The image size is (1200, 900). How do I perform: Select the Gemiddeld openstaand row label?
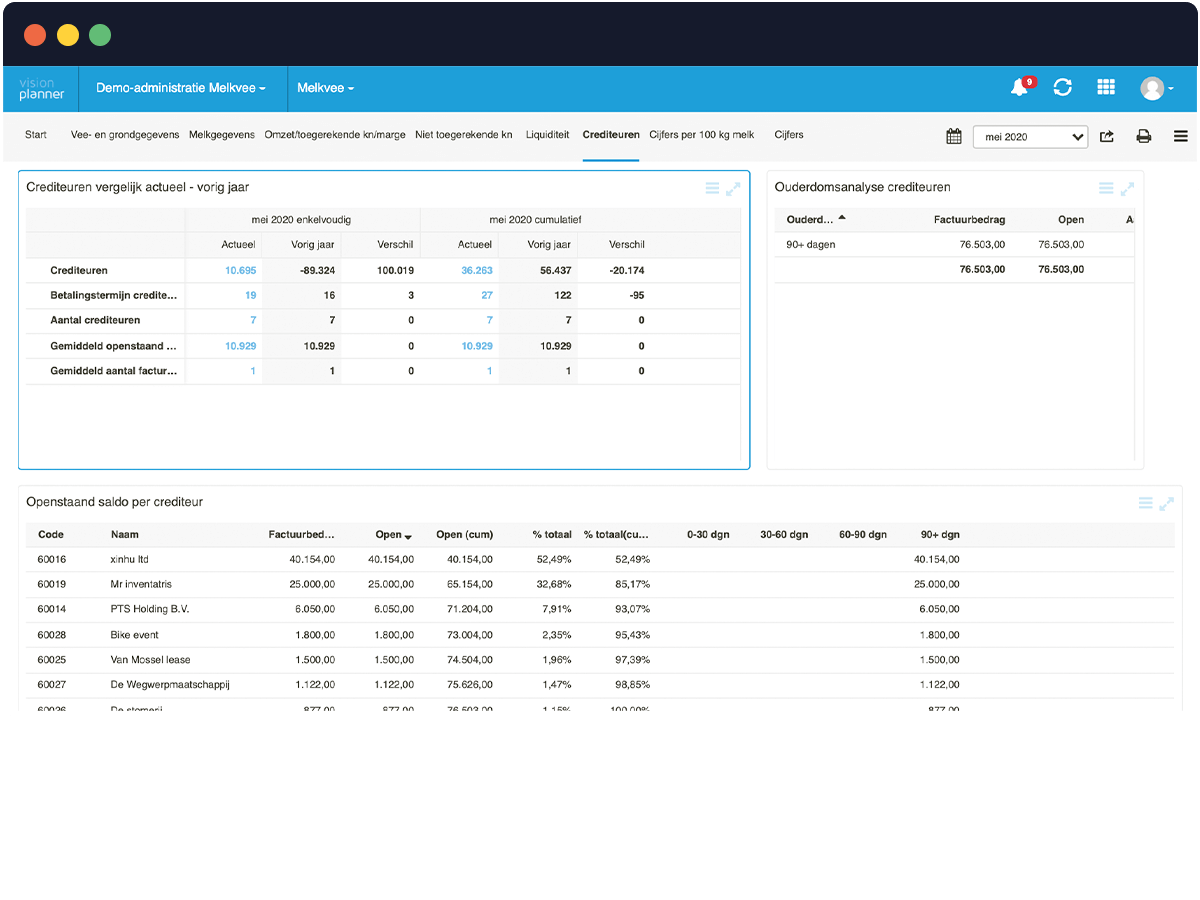pos(113,346)
